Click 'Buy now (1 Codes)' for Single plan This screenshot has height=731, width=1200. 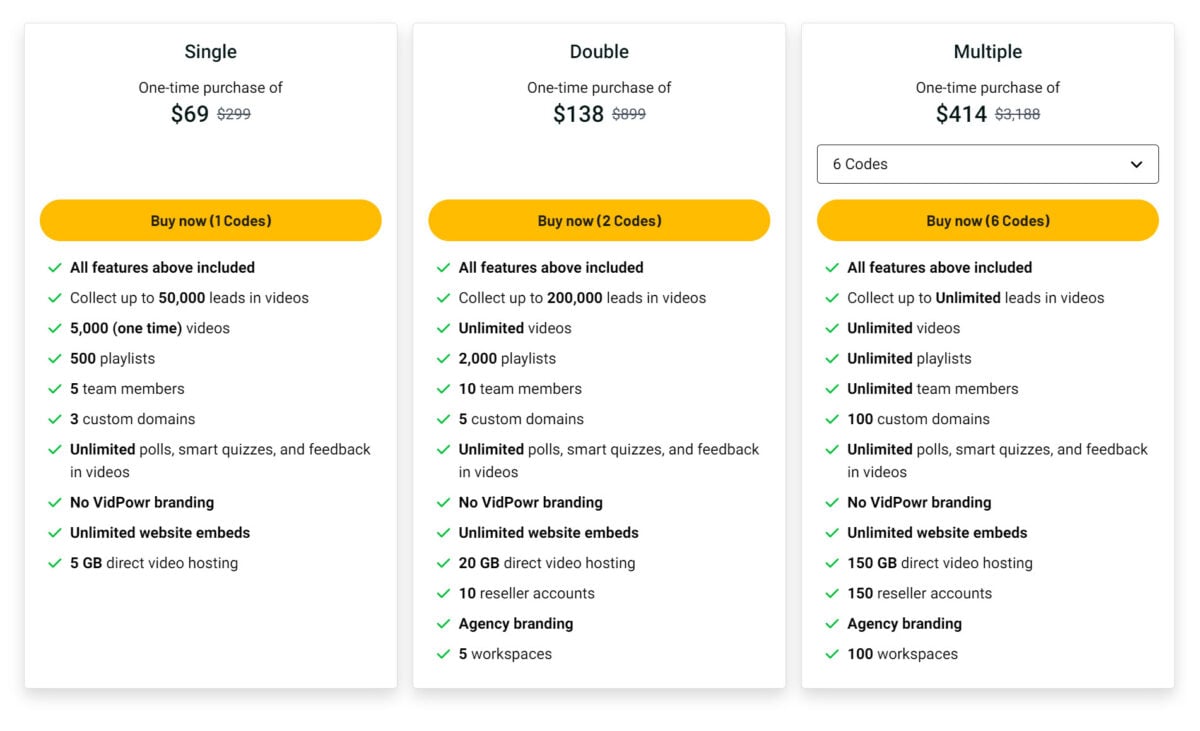point(210,220)
